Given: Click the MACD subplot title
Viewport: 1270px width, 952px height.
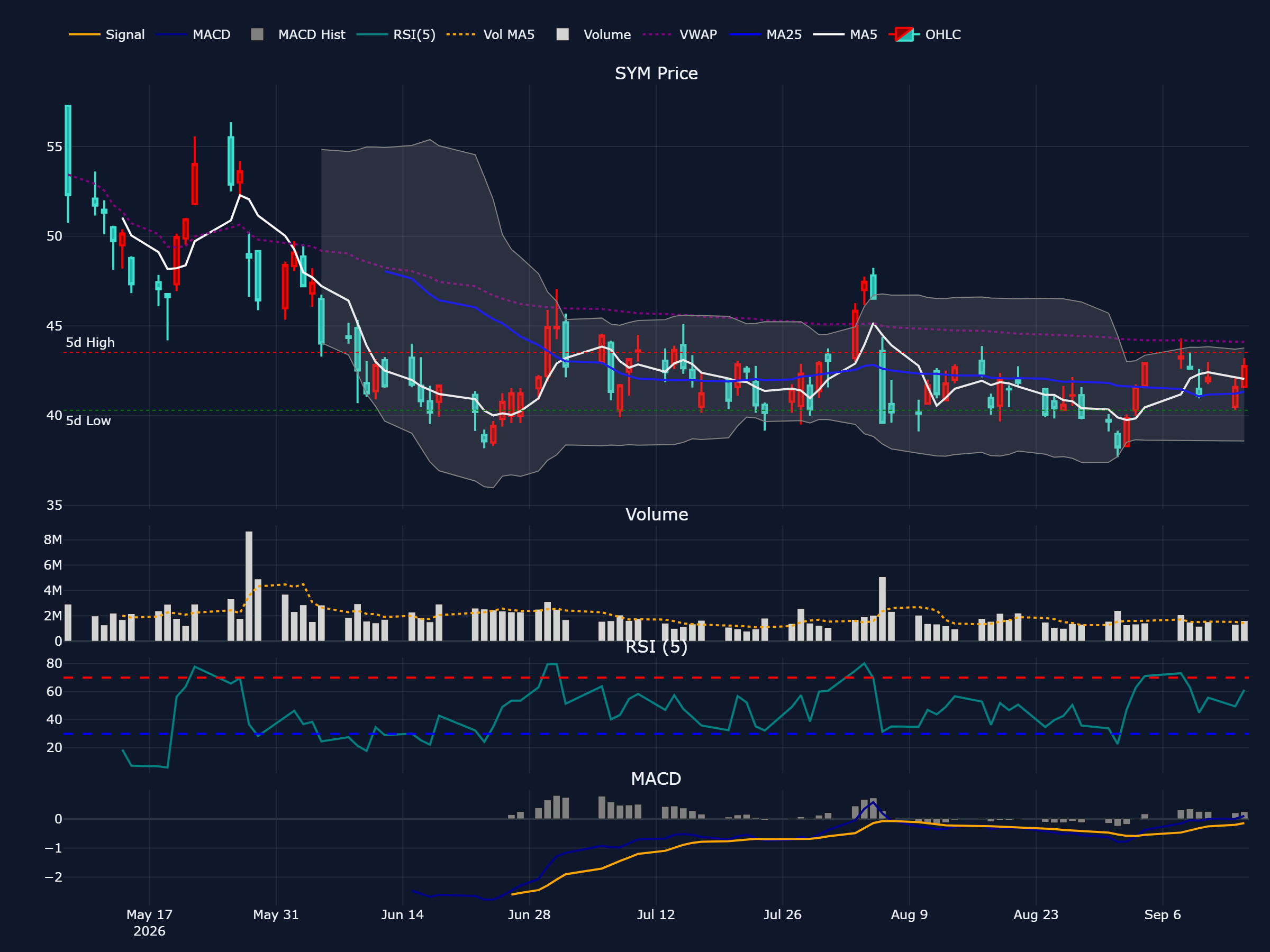Looking at the screenshot, I should coord(656,779).
